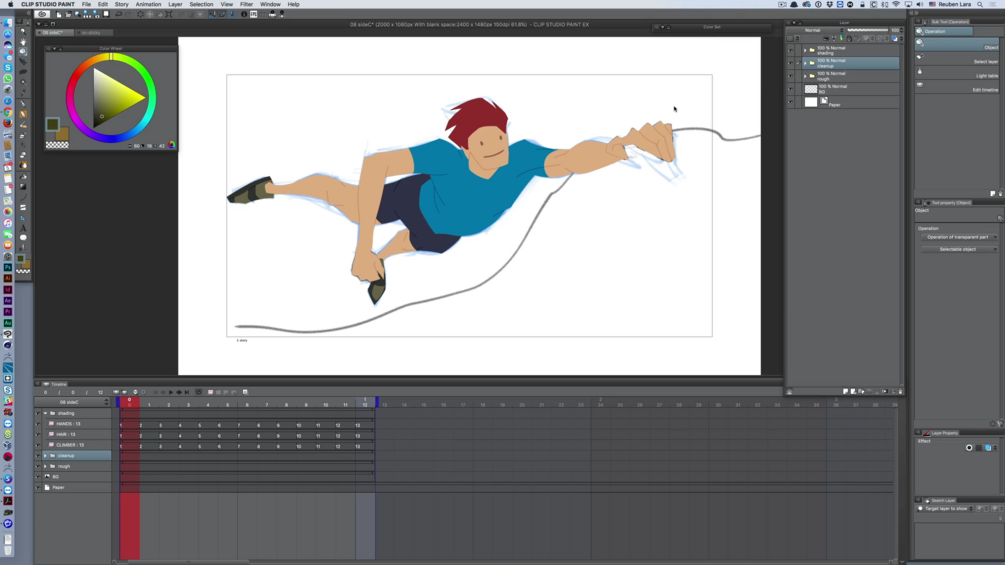This screenshot has width=1005, height=565.
Task: Select the Zoom magnifier tool
Action: pyautogui.click(x=23, y=31)
